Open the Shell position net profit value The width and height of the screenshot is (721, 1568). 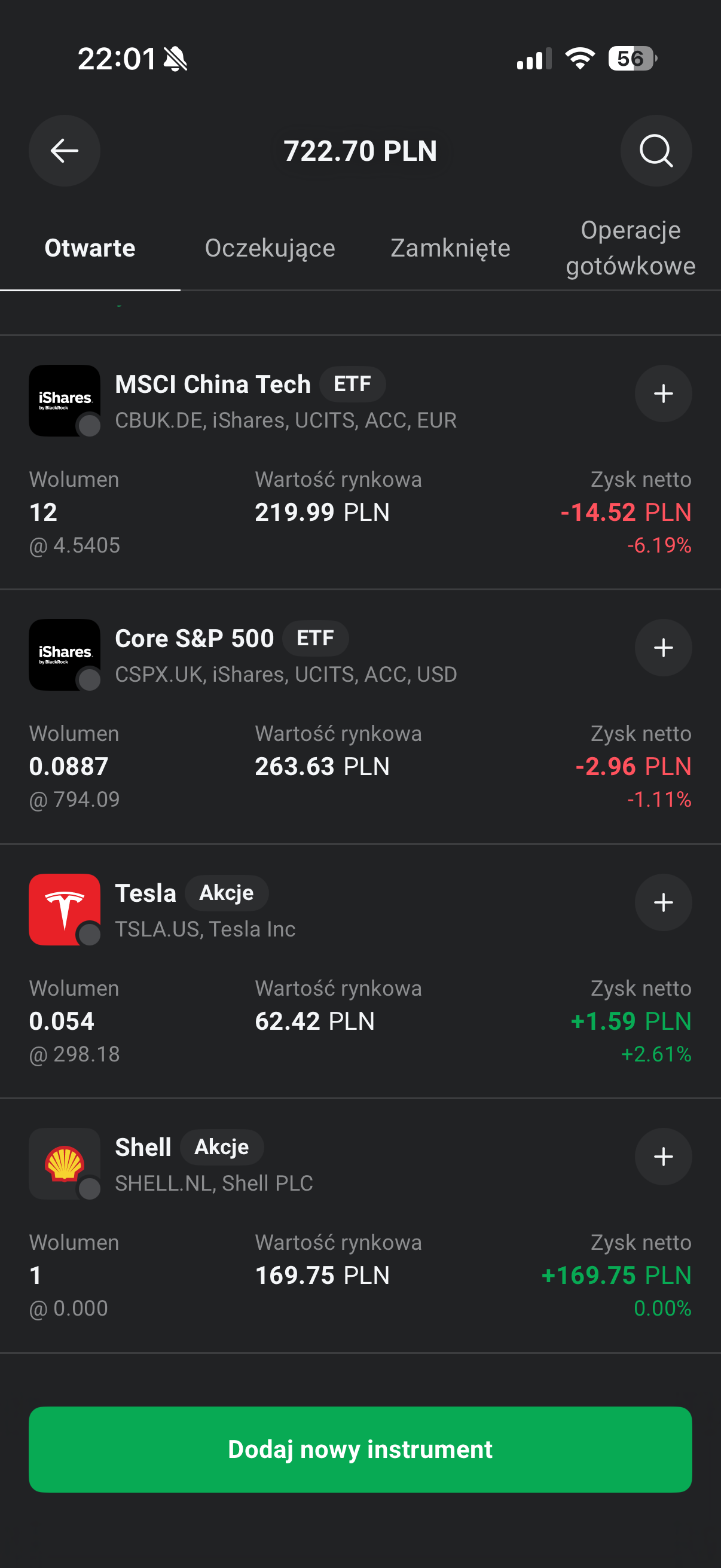tap(616, 1275)
